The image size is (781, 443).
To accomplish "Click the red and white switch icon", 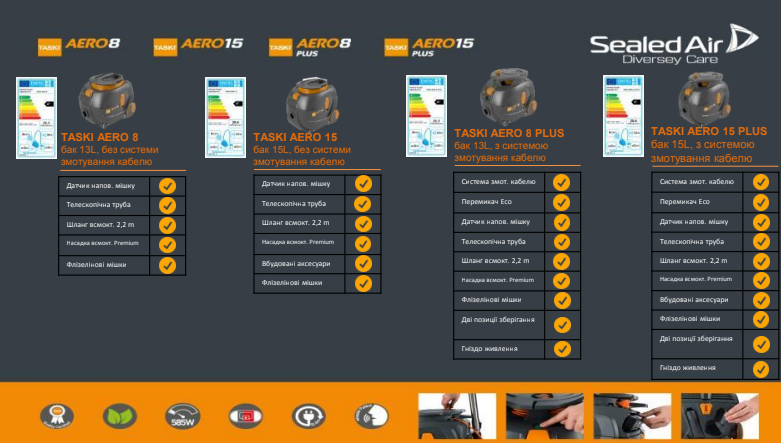I will pos(246,416).
